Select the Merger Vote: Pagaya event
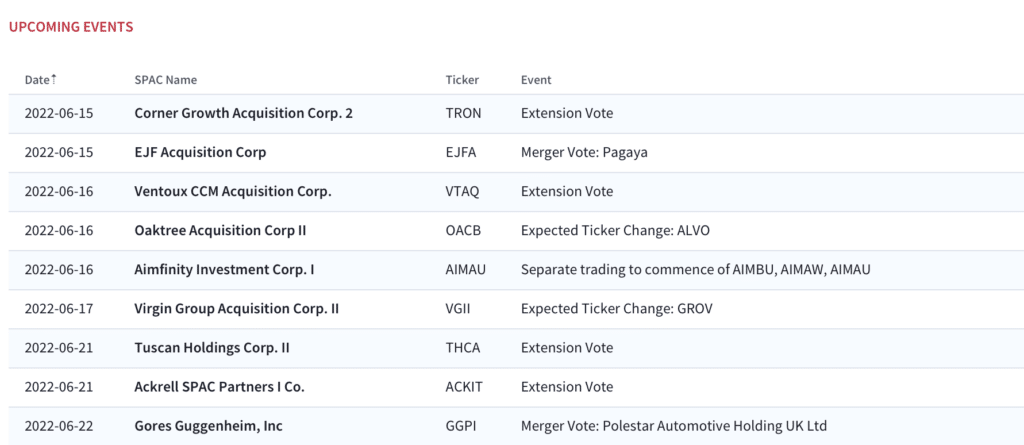 584,152
